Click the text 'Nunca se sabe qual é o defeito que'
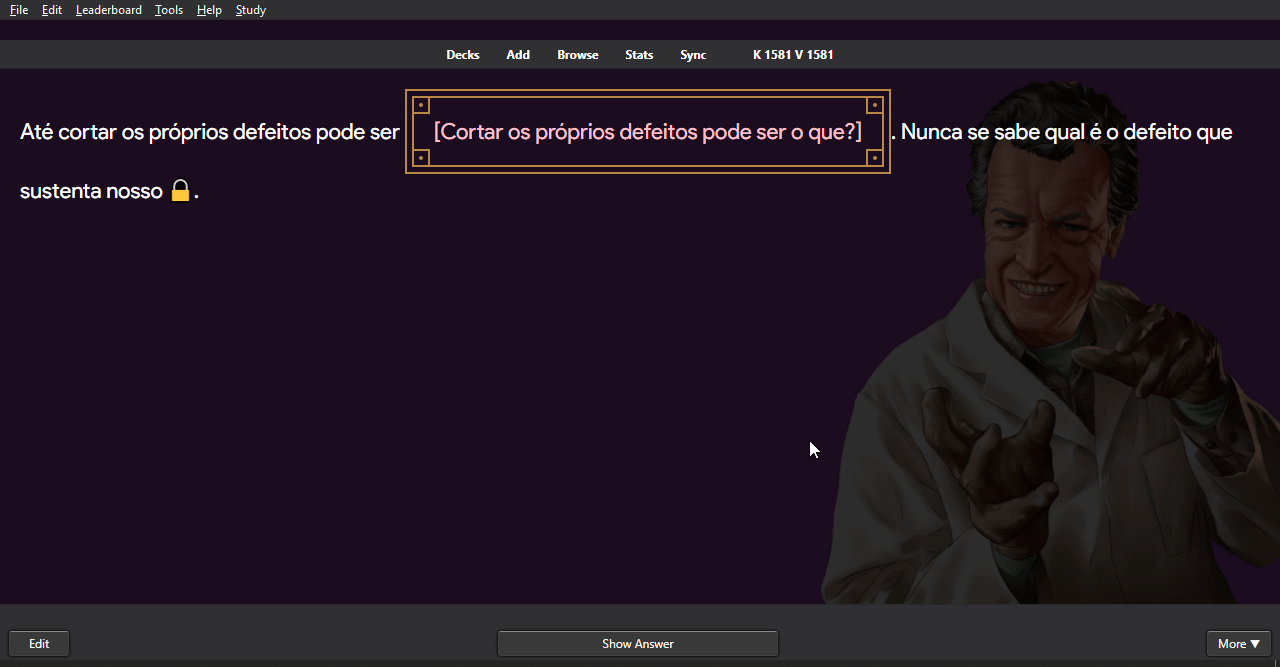Image resolution: width=1280 pixels, height=667 pixels. pyautogui.click(x=1066, y=132)
